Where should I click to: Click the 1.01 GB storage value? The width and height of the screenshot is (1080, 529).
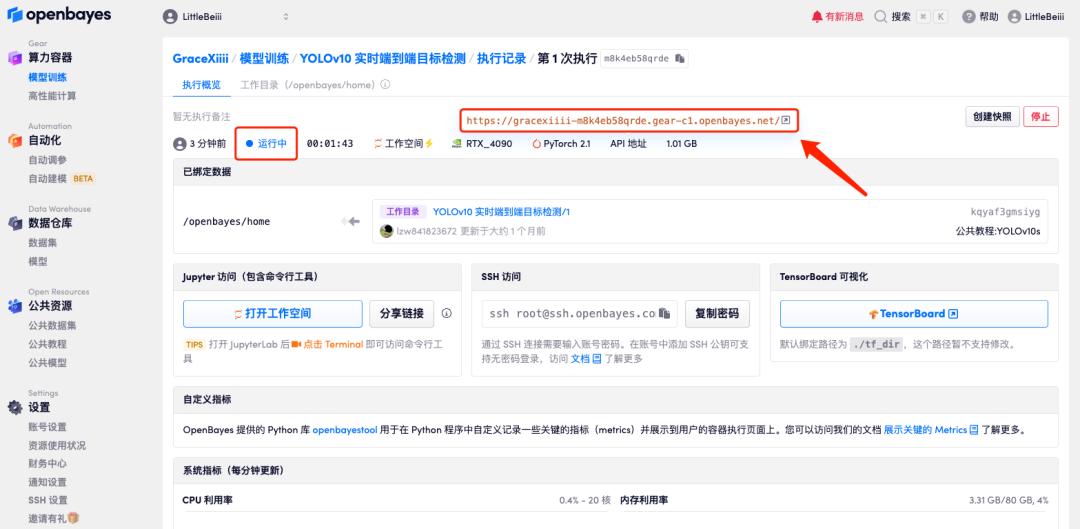681,144
